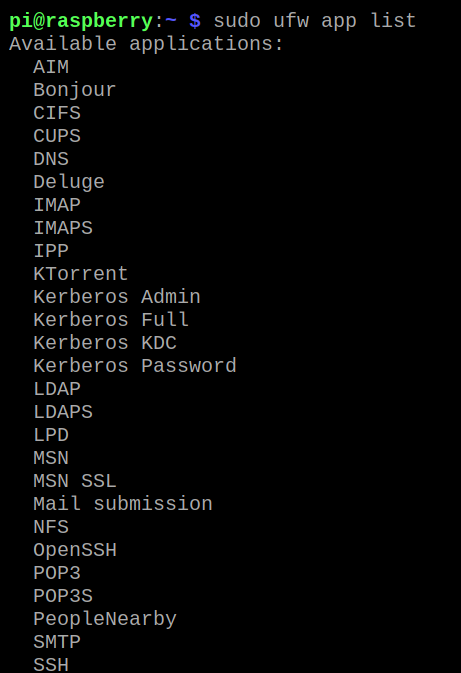Click the pi@raspberry prompt text
This screenshot has height=673, width=461.
pos(81,21)
